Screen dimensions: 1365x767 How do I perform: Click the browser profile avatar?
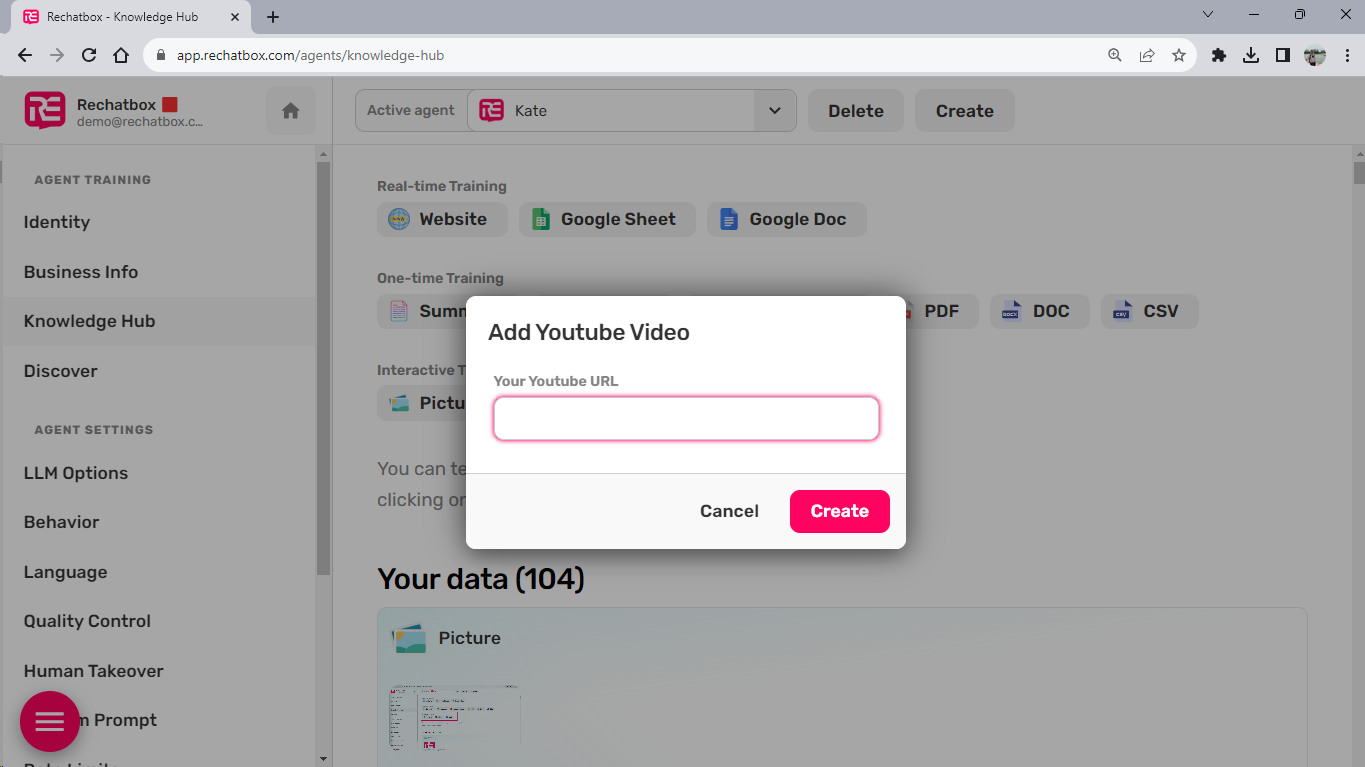[1315, 56]
